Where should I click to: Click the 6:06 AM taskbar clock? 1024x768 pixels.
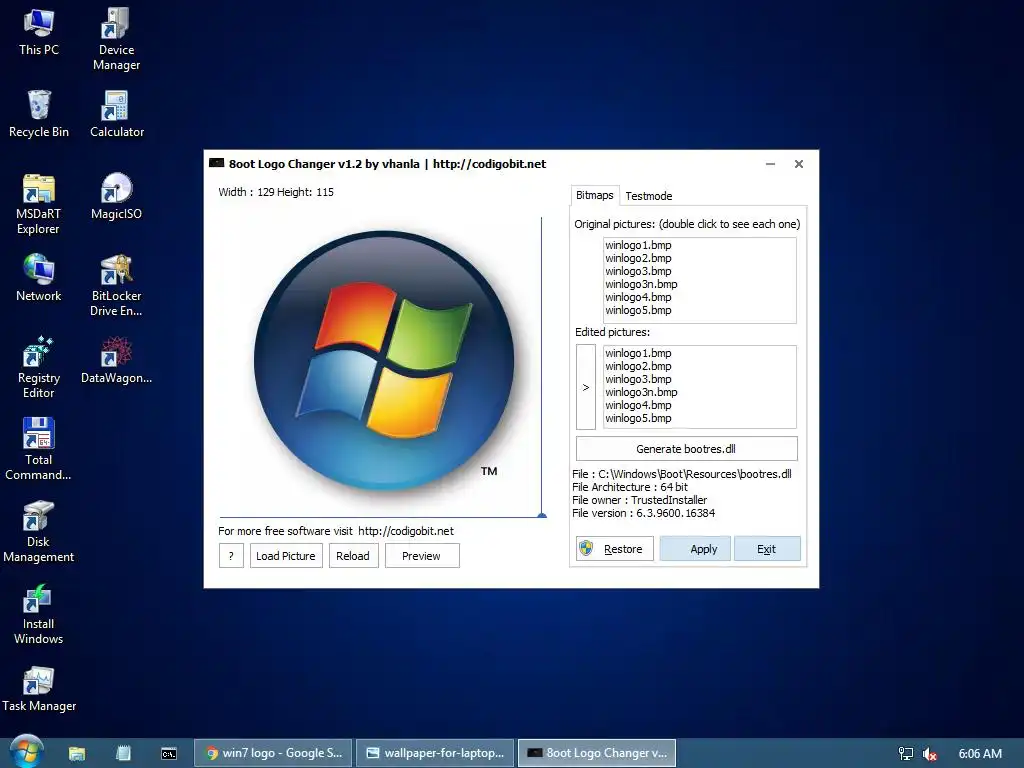980,754
